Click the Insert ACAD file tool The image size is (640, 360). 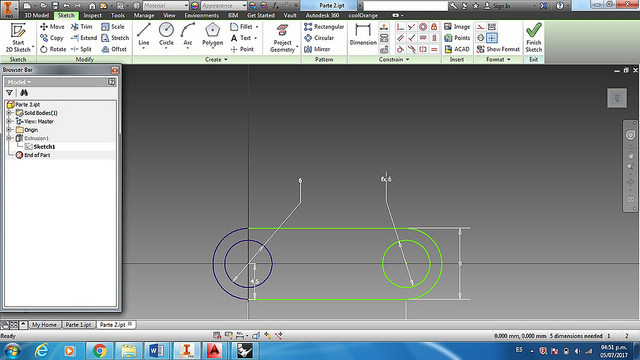tap(457, 49)
